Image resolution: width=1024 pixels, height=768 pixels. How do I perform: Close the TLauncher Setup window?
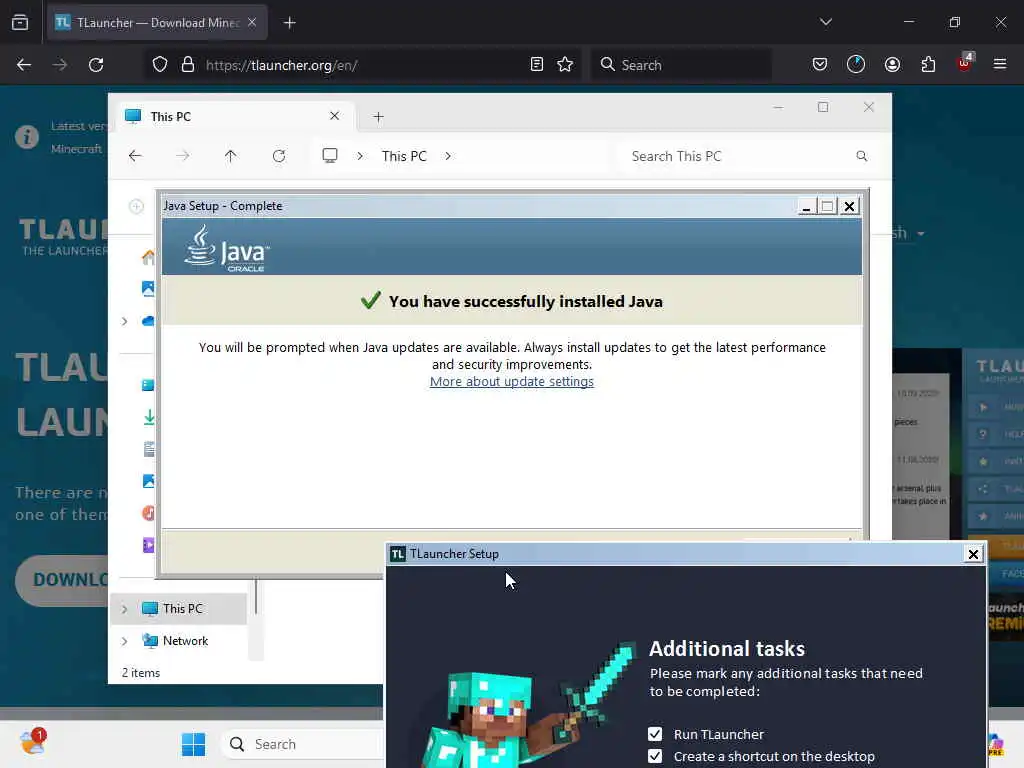pos(973,554)
